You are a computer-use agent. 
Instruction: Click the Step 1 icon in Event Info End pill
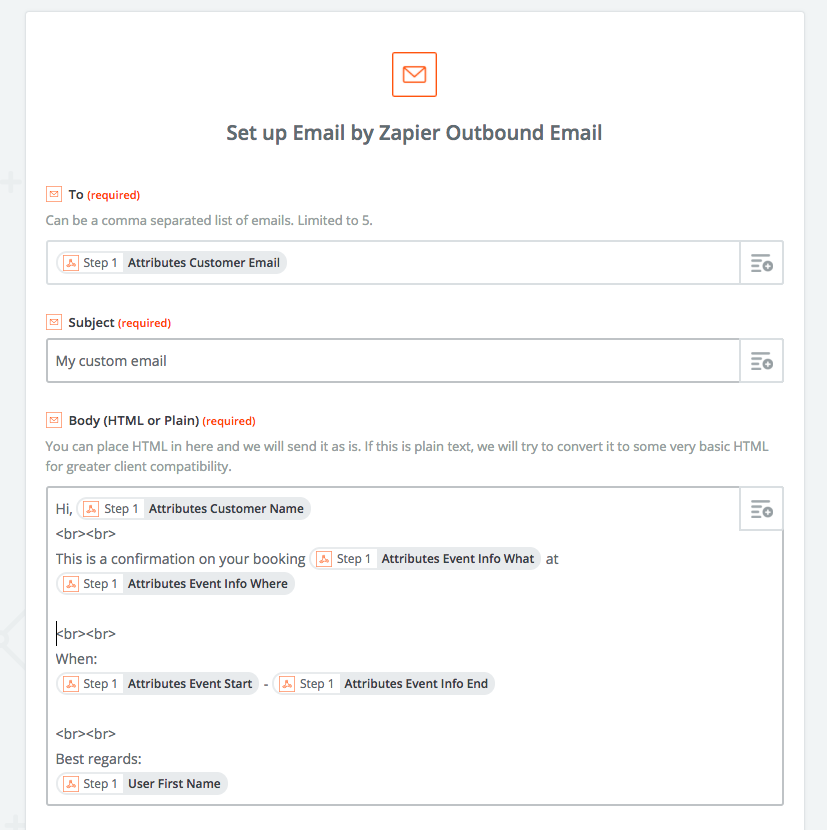287,683
